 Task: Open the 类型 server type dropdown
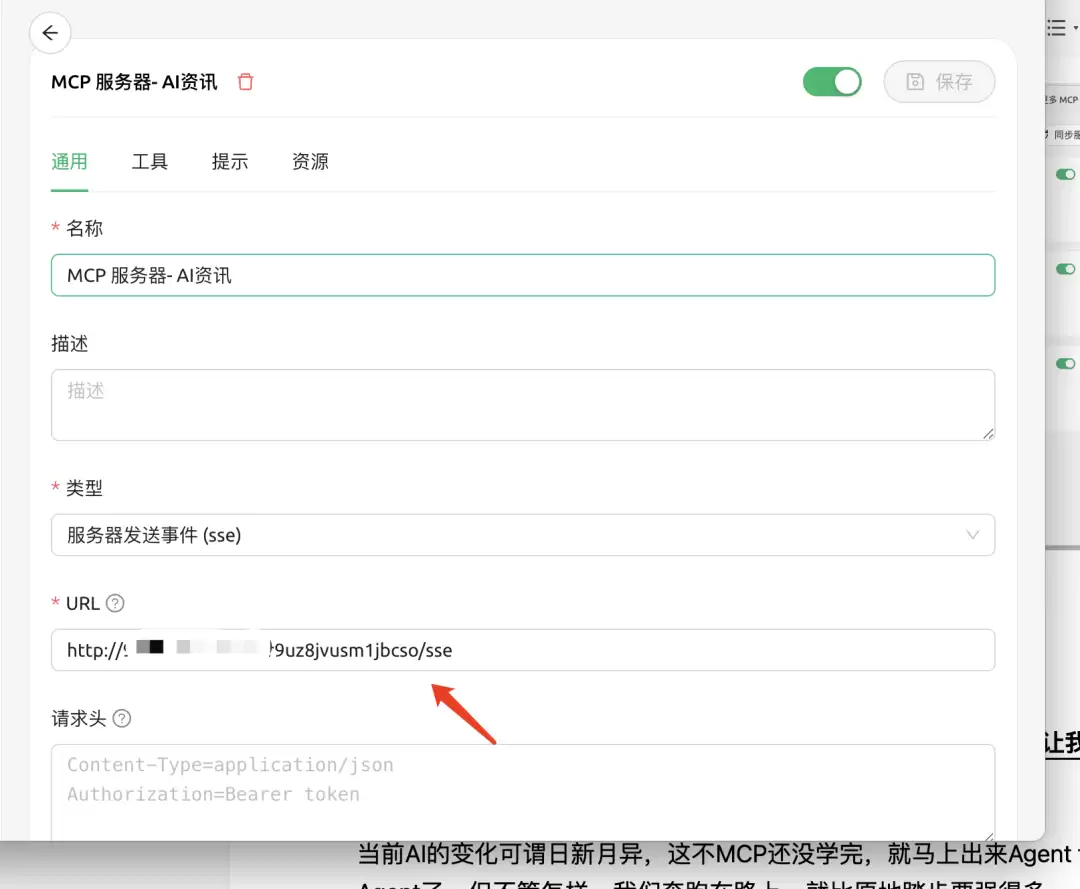point(523,535)
